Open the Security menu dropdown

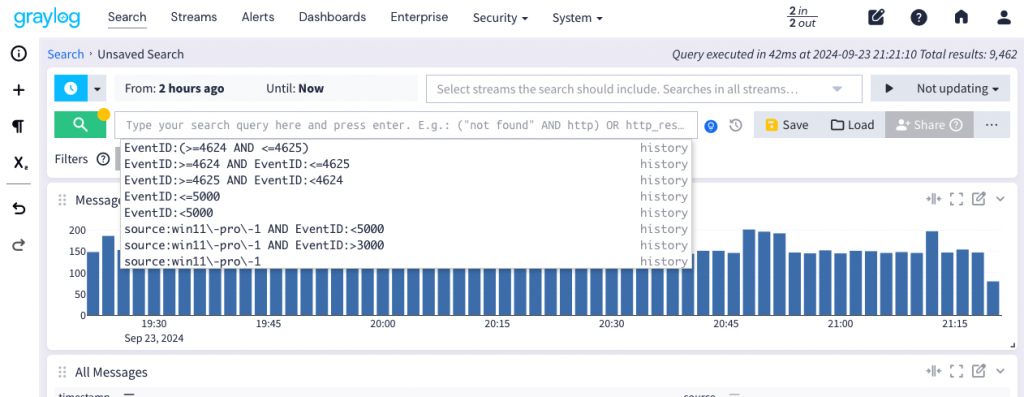[500, 18]
